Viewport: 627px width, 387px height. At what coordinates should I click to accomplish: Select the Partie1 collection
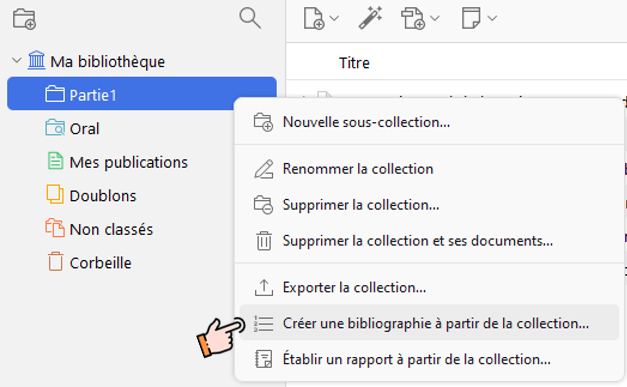tap(142, 94)
